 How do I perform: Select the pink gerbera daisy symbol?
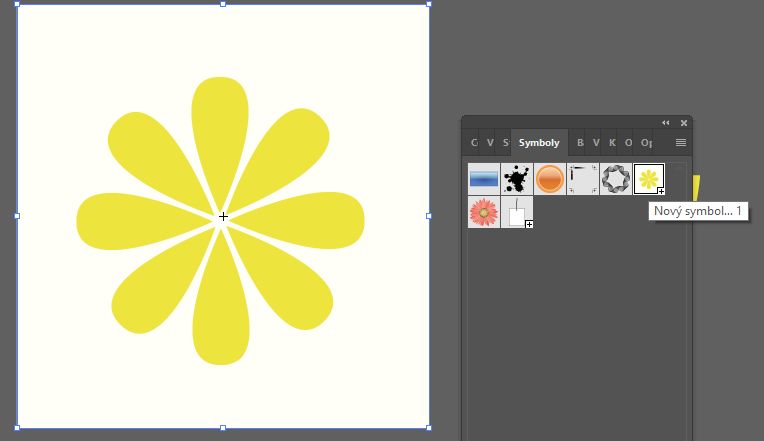484,212
